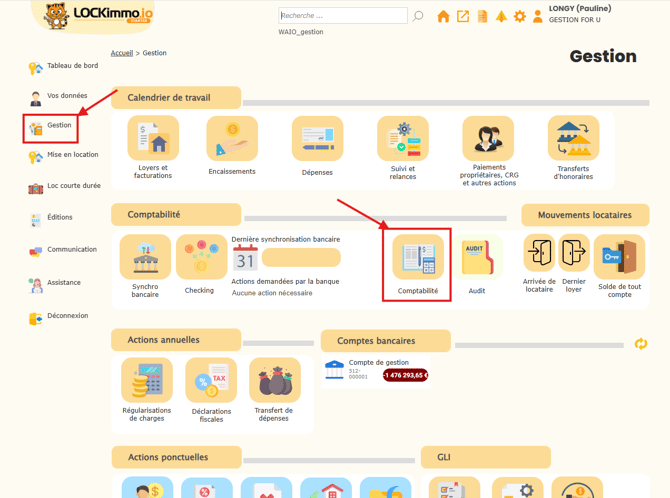Open Transferts d'honoraires
The width and height of the screenshot is (670, 498).
click(573, 139)
